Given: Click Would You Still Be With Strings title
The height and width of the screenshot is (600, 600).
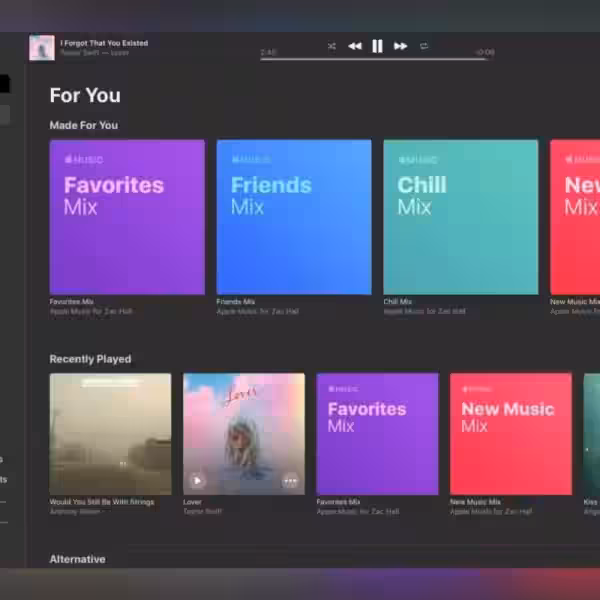Looking at the screenshot, I should (x=102, y=502).
